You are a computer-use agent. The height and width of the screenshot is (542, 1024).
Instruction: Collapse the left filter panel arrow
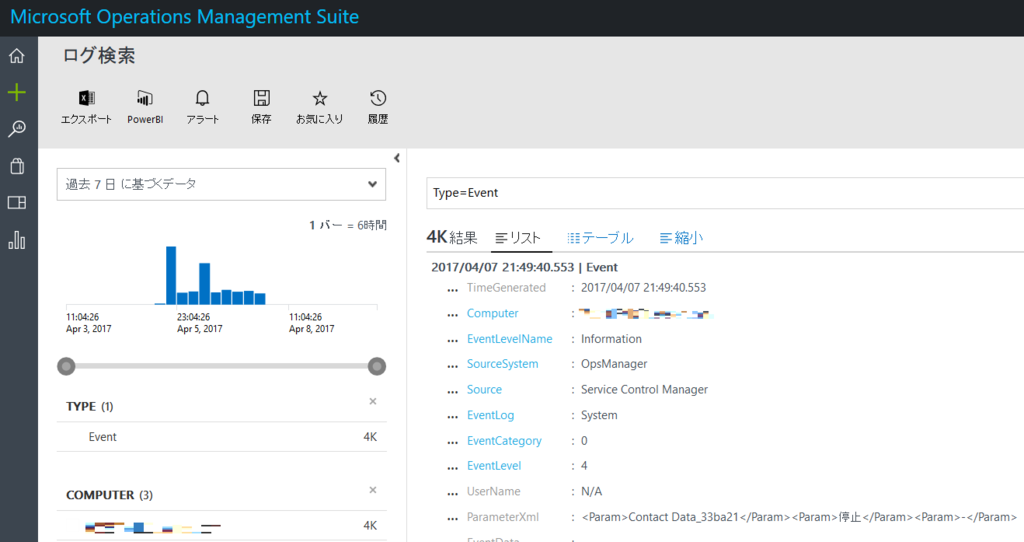click(397, 158)
